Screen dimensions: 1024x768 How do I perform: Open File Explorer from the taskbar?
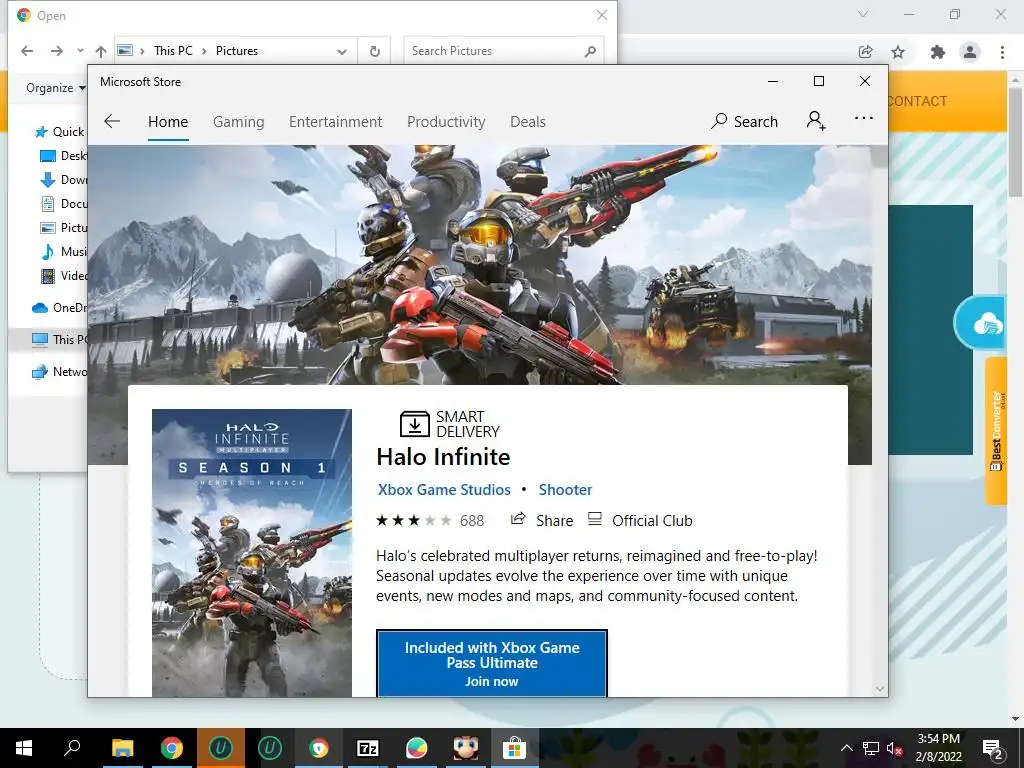[x=122, y=748]
